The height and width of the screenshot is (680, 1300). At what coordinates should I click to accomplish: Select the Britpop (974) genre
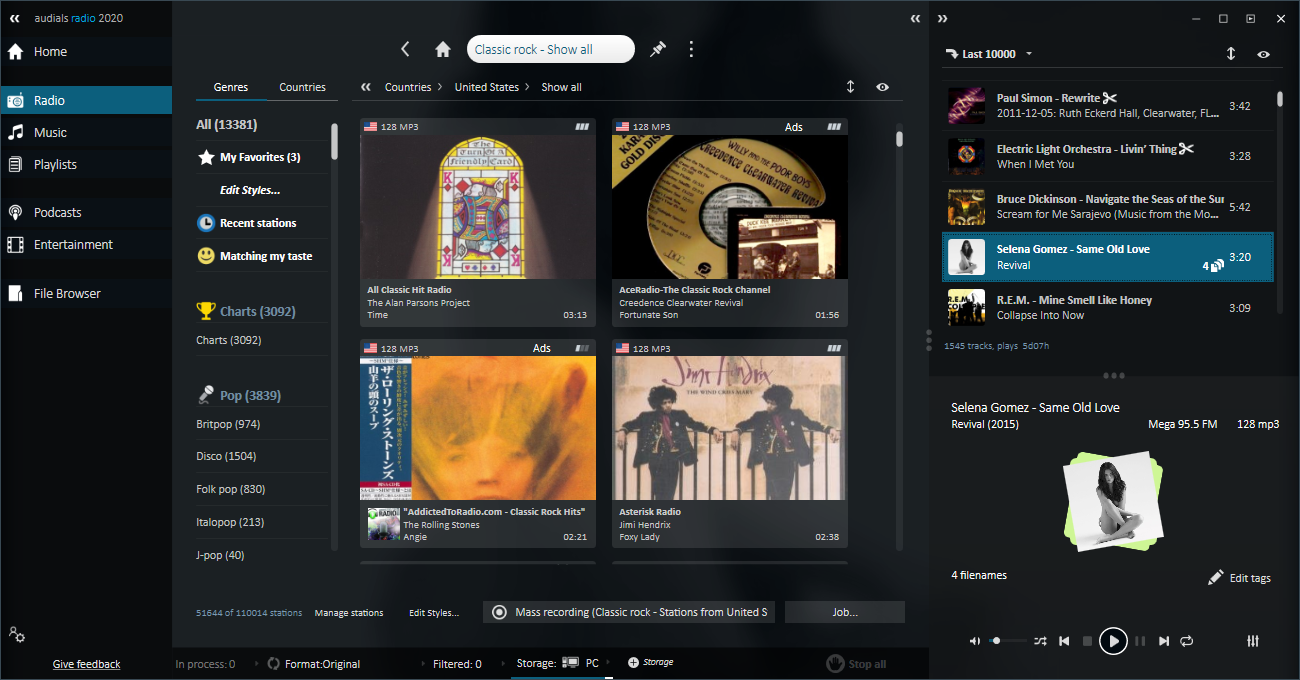[228, 424]
